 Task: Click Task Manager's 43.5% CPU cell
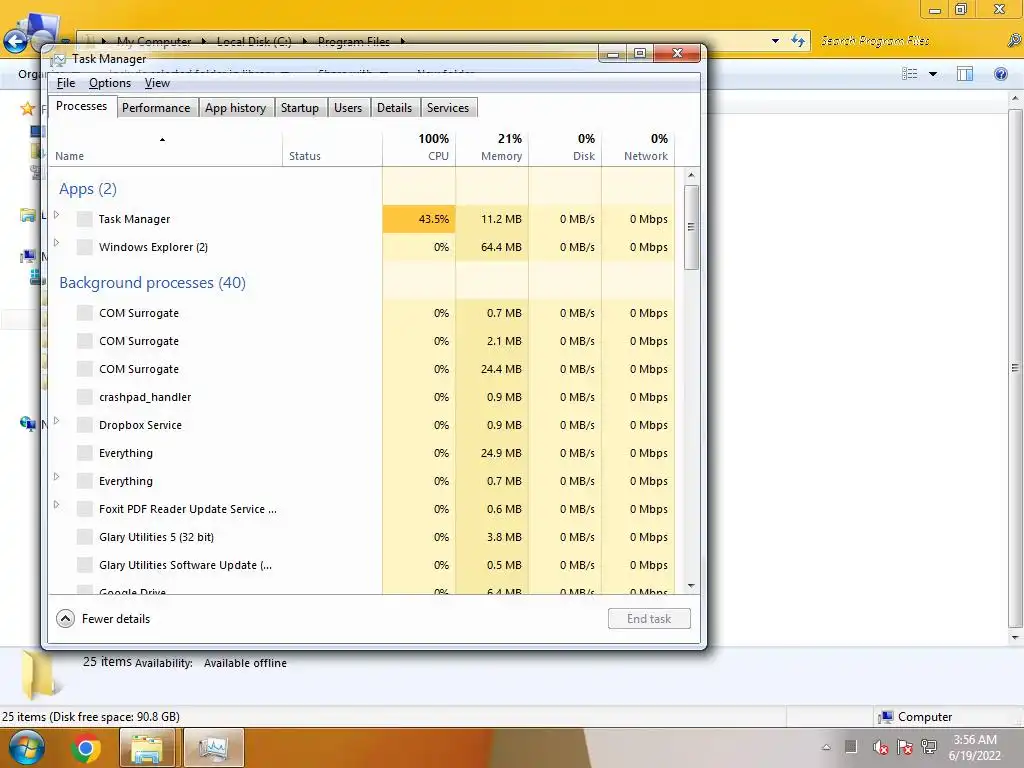tap(419, 219)
